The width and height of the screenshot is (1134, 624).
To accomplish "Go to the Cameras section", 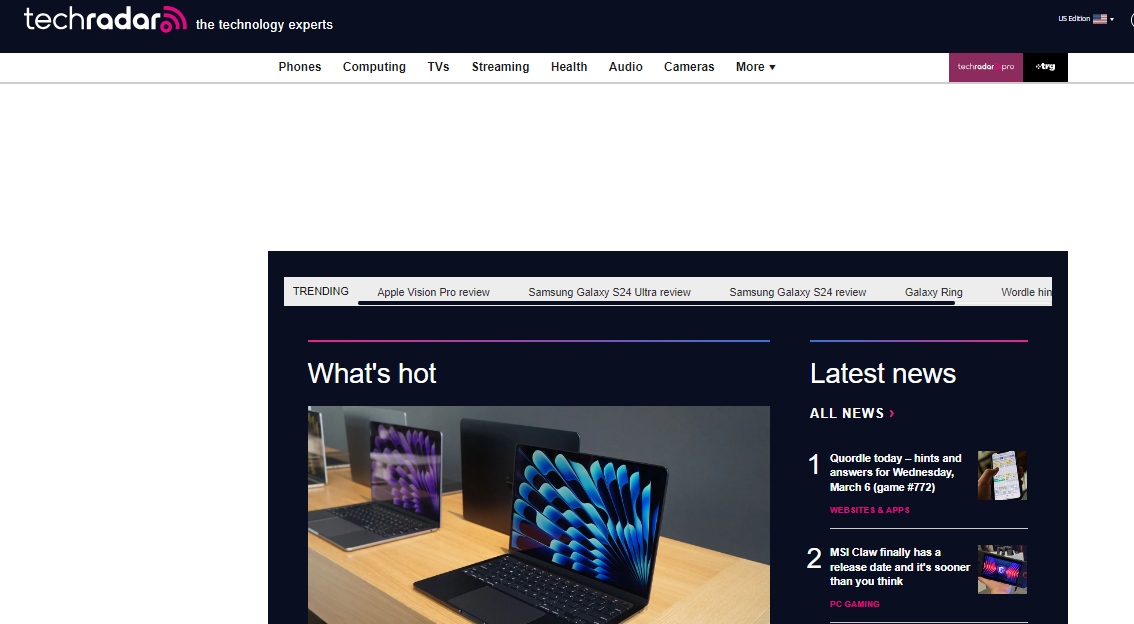I will [689, 67].
